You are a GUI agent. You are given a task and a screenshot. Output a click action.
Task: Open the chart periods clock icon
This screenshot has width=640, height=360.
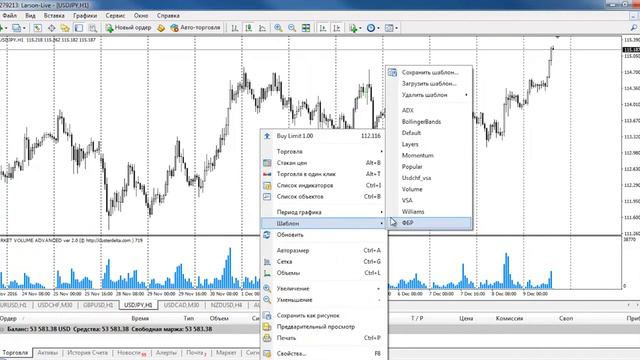click(371, 28)
